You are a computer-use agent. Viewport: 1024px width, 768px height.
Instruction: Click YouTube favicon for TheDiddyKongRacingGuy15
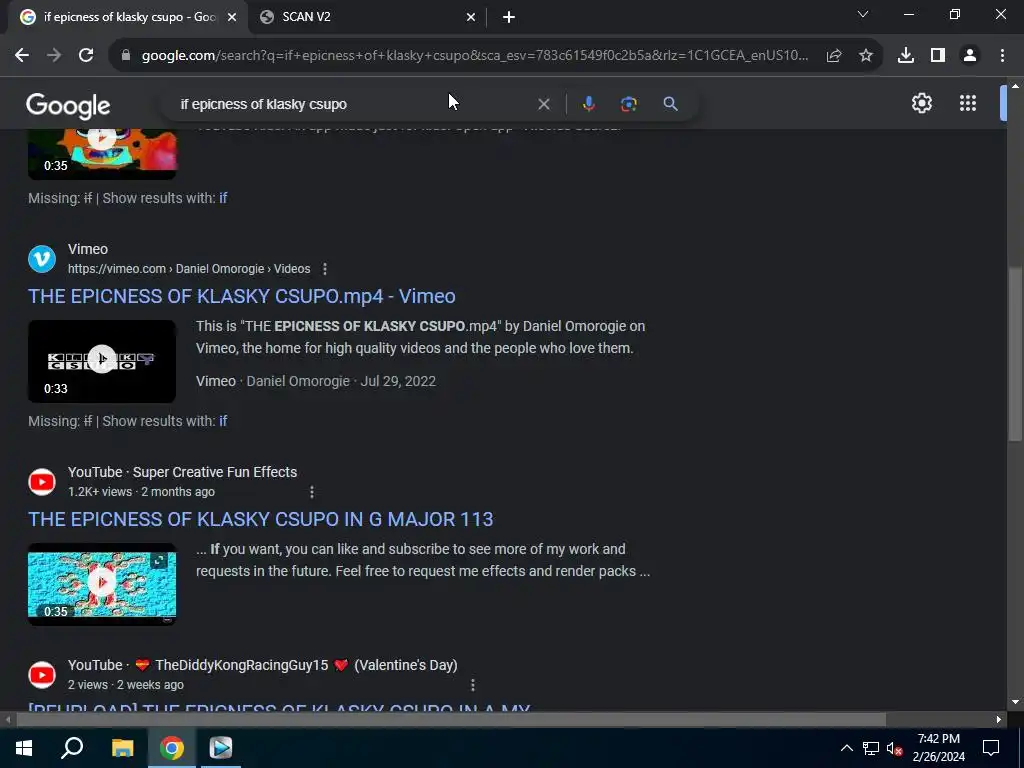(42, 675)
